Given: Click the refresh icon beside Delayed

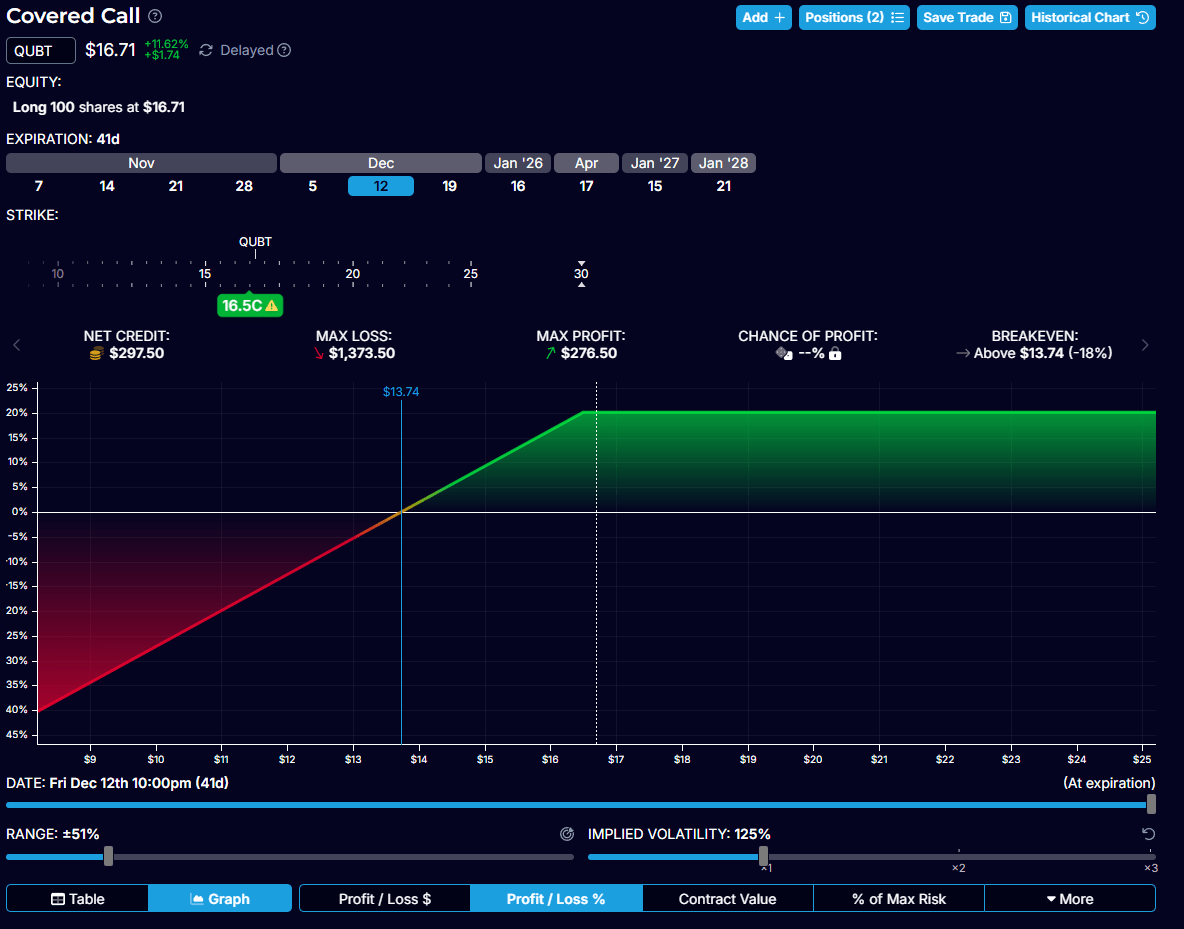Looking at the screenshot, I should coord(206,50).
